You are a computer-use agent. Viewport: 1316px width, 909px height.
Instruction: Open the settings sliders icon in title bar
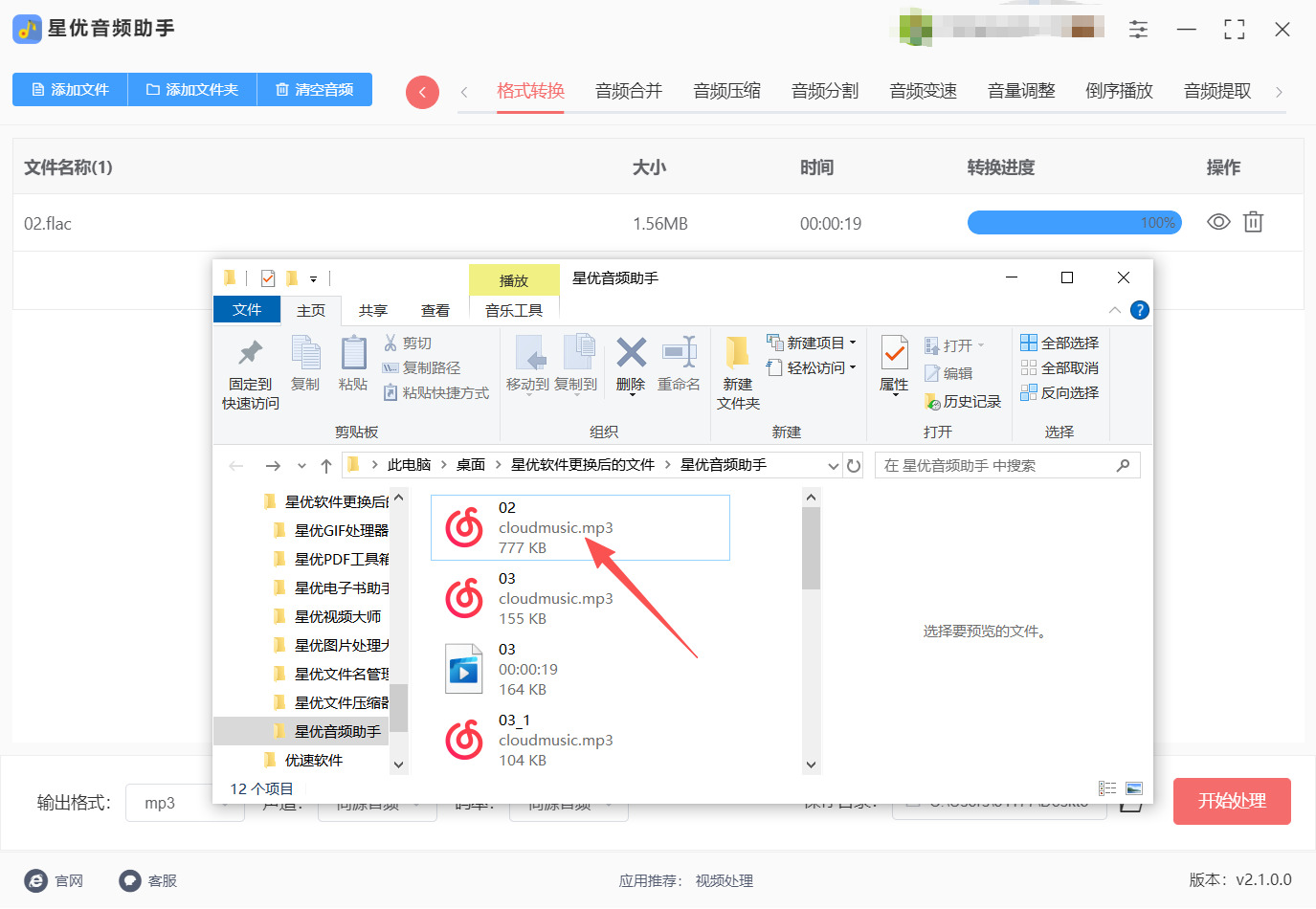coord(1138,30)
